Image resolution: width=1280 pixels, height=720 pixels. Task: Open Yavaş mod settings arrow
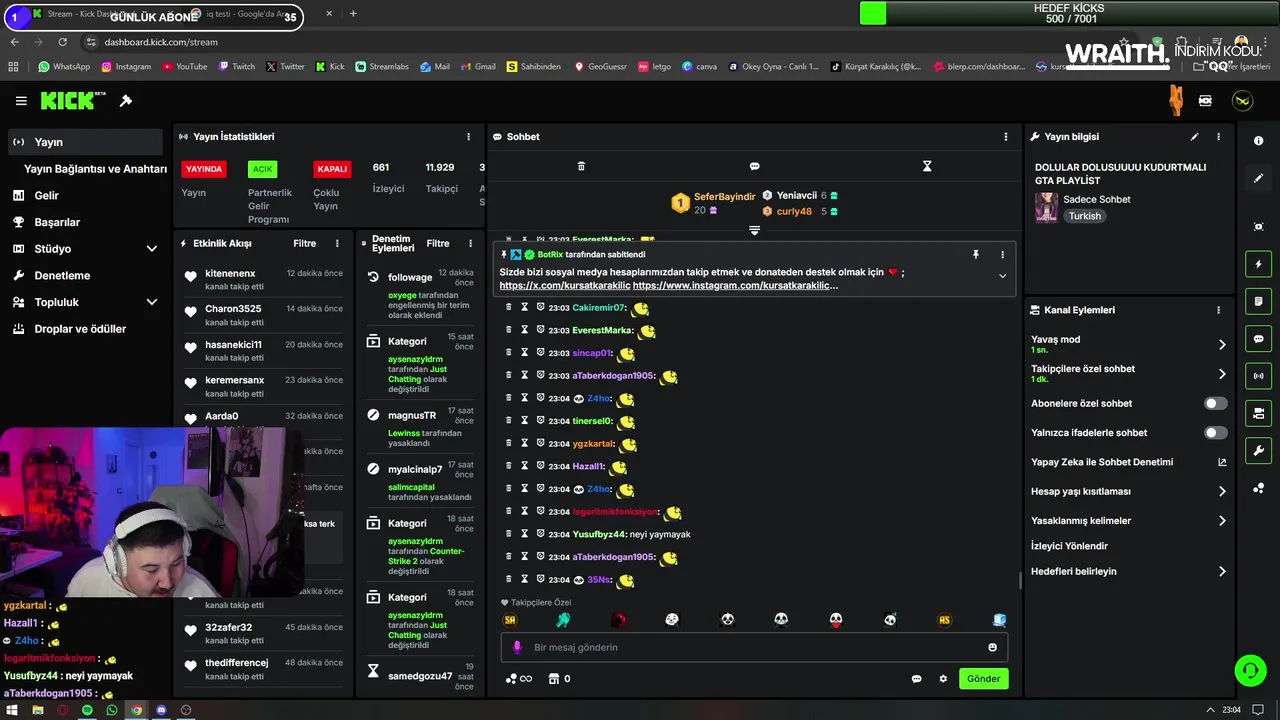[x=1222, y=345]
